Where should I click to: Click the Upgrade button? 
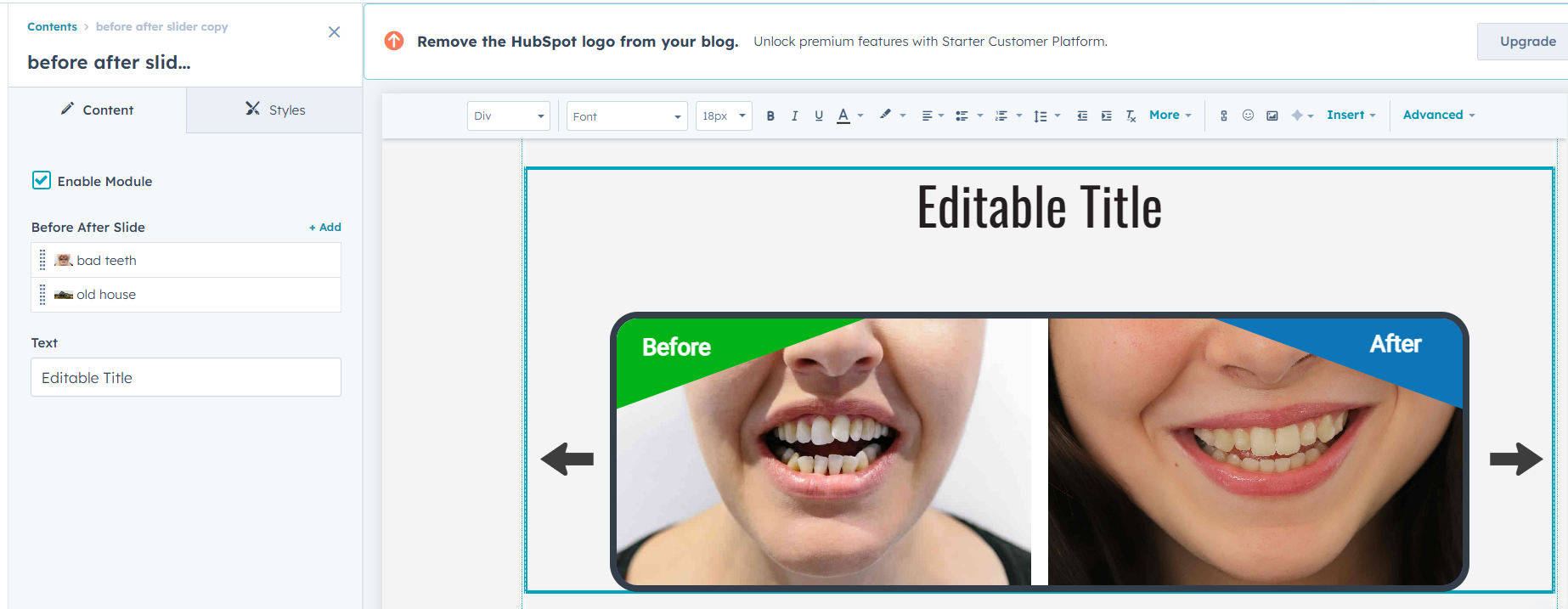tap(1526, 41)
